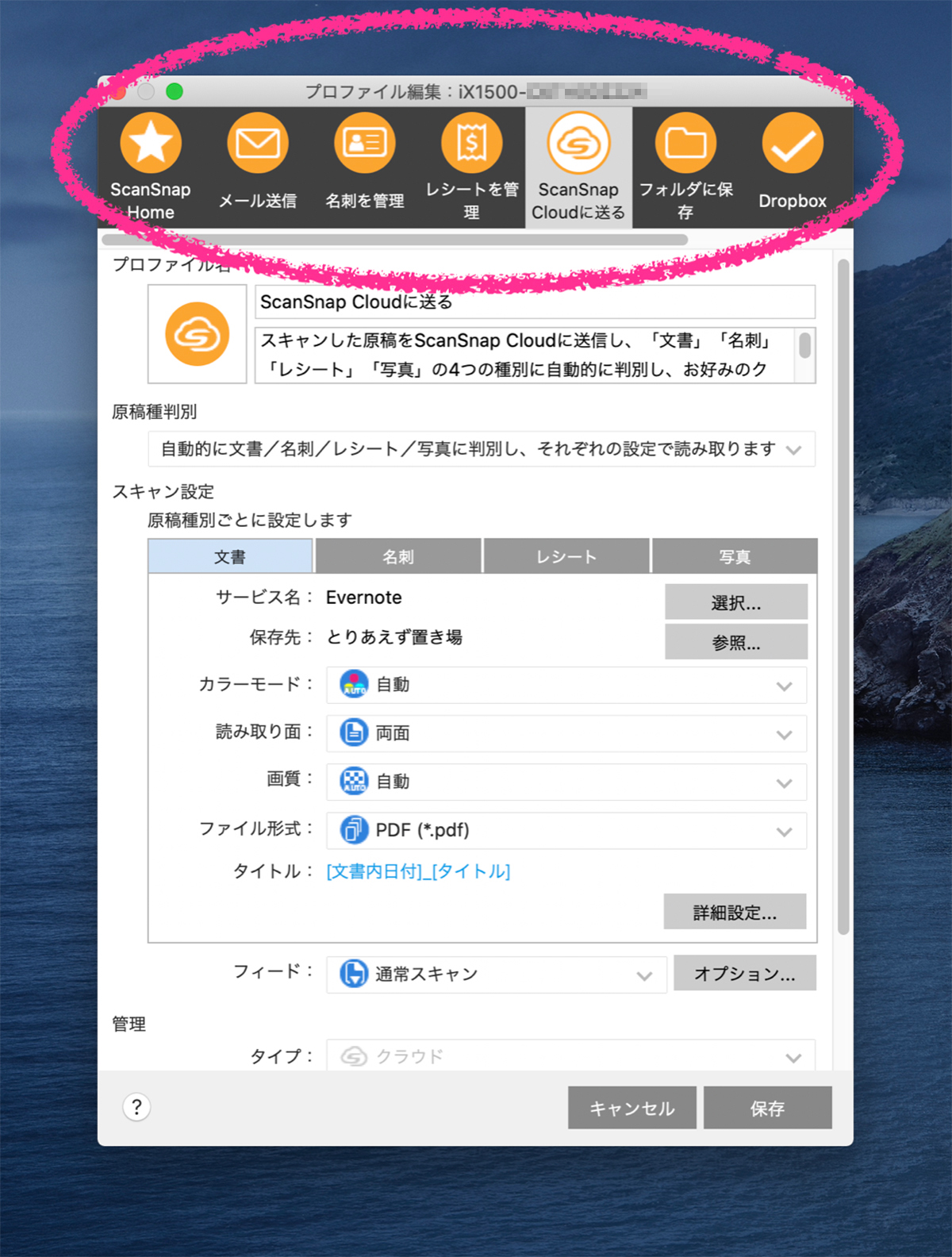Click the 保存 button
This screenshot has height=1257, width=952.
[767, 1108]
